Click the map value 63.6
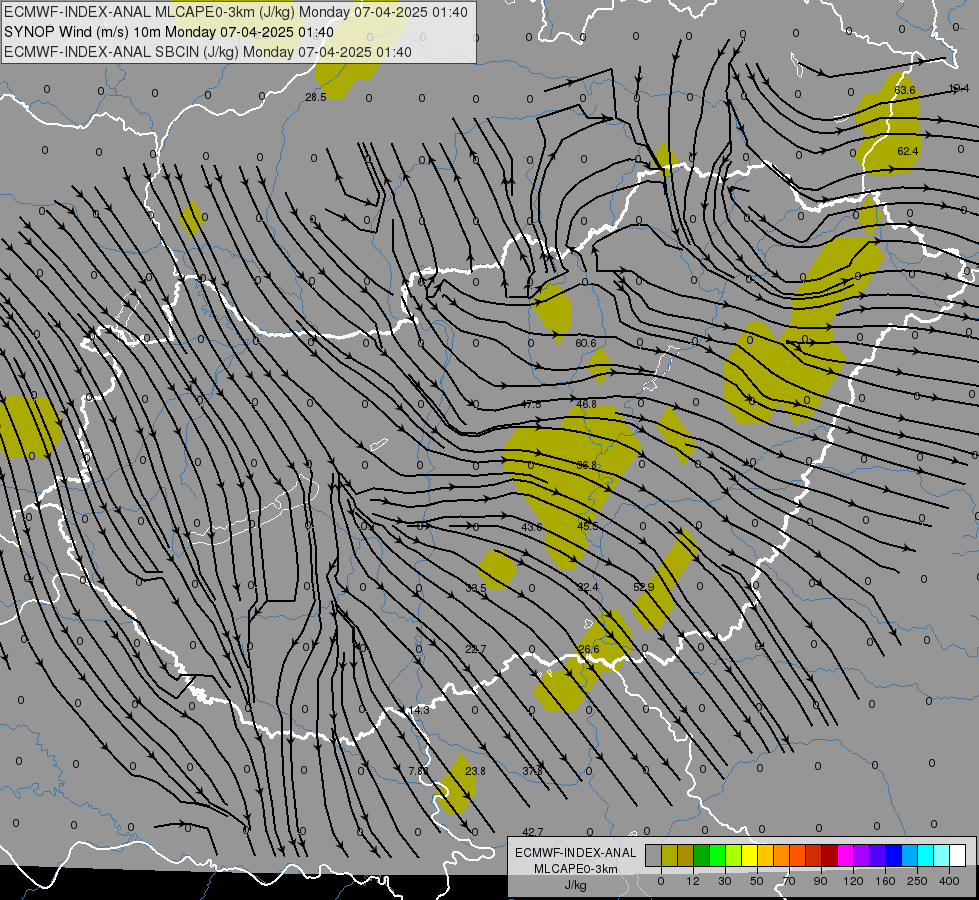This screenshot has width=979, height=900. pyautogui.click(x=905, y=90)
